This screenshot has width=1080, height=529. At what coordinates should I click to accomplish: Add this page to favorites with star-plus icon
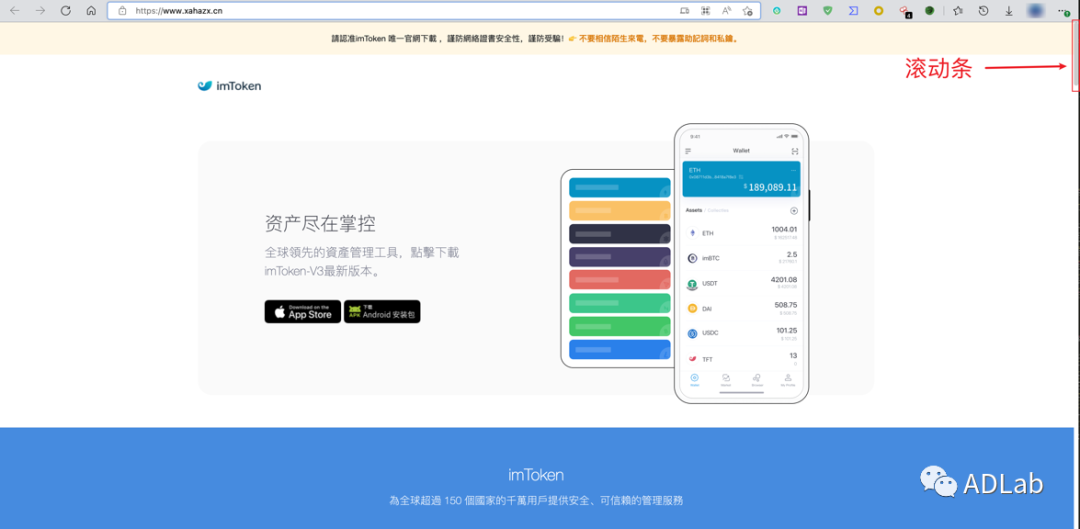tap(747, 11)
